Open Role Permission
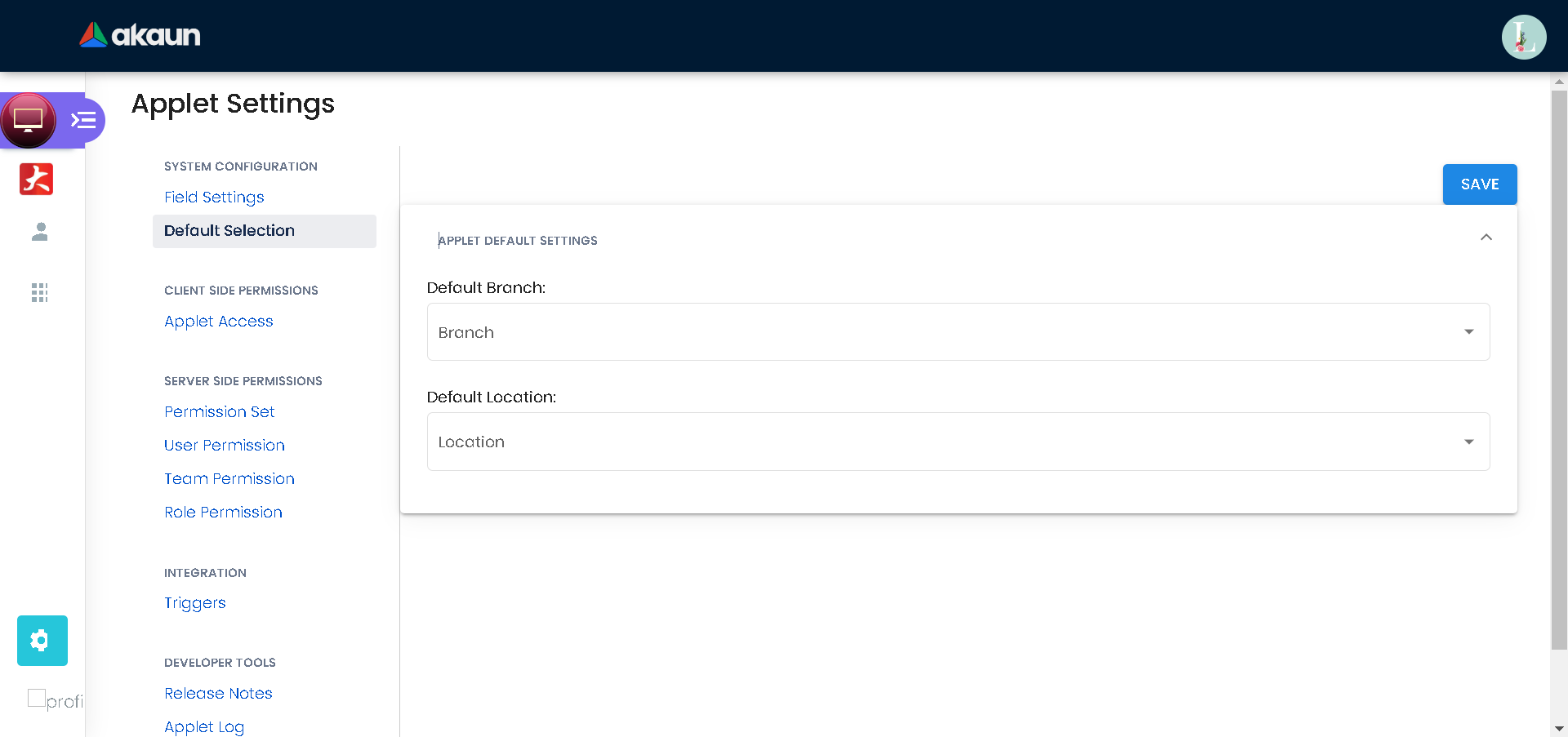The height and width of the screenshot is (737, 1568). coord(223,513)
